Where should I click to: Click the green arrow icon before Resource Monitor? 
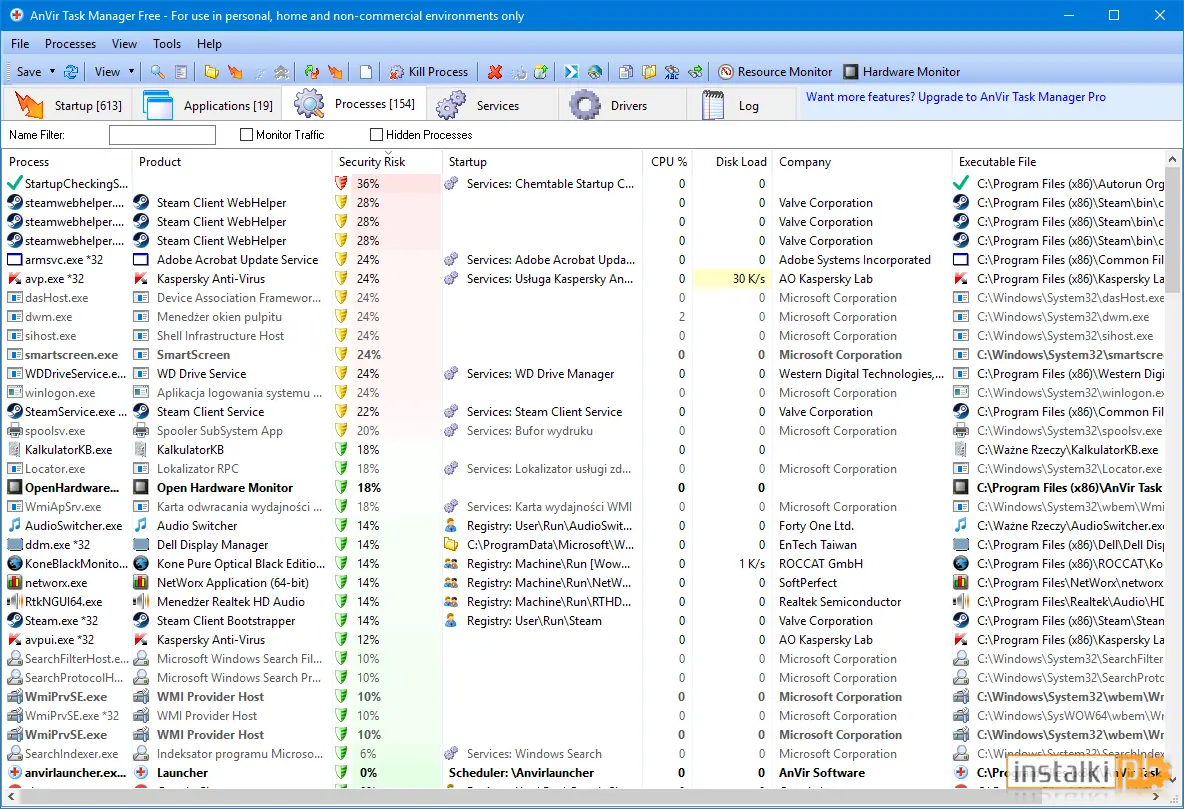(695, 72)
